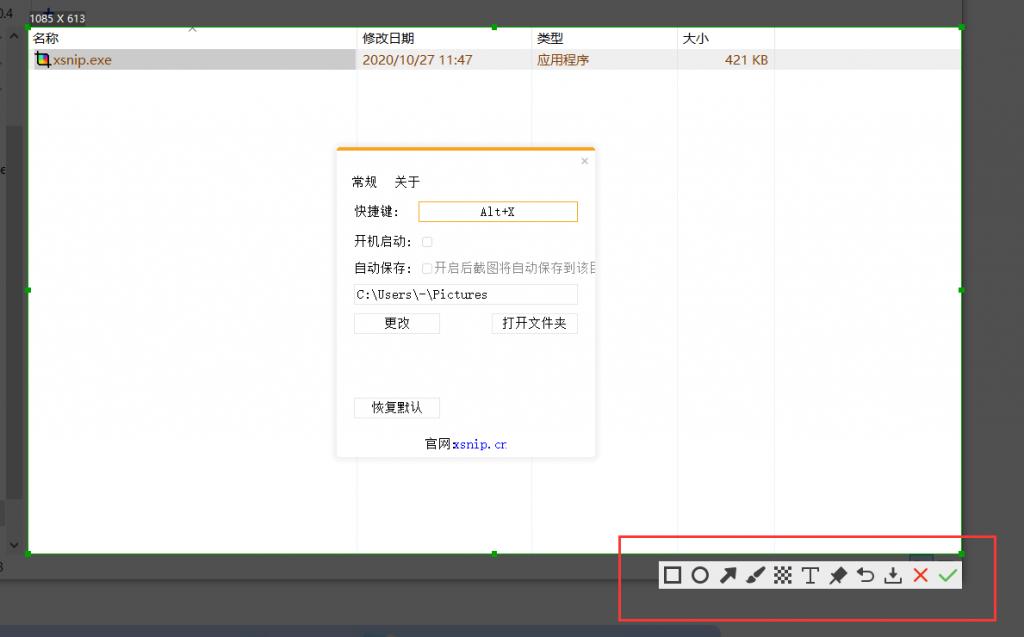Open the xsnip.cr official website link
The height and width of the screenshot is (637, 1024).
(479, 444)
